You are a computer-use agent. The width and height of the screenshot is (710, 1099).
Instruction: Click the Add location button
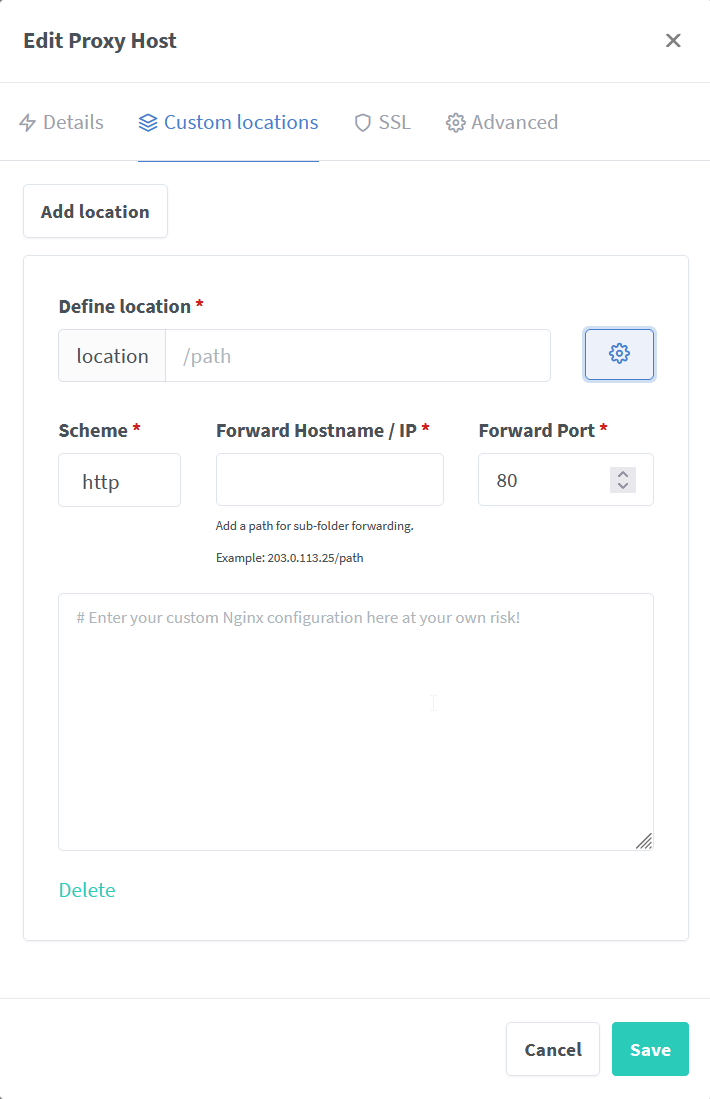coord(95,211)
